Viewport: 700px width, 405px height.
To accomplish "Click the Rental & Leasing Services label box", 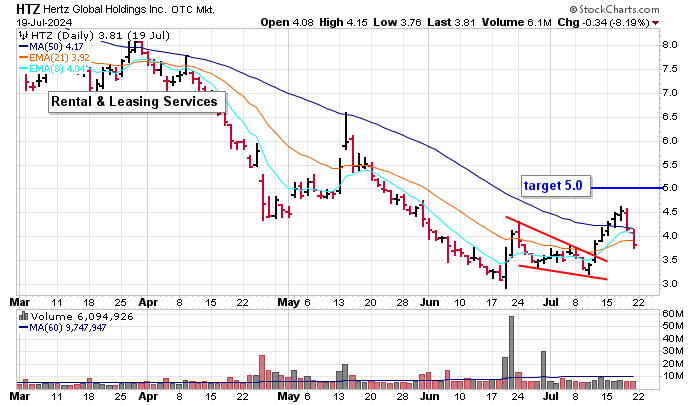I will click(x=137, y=102).
